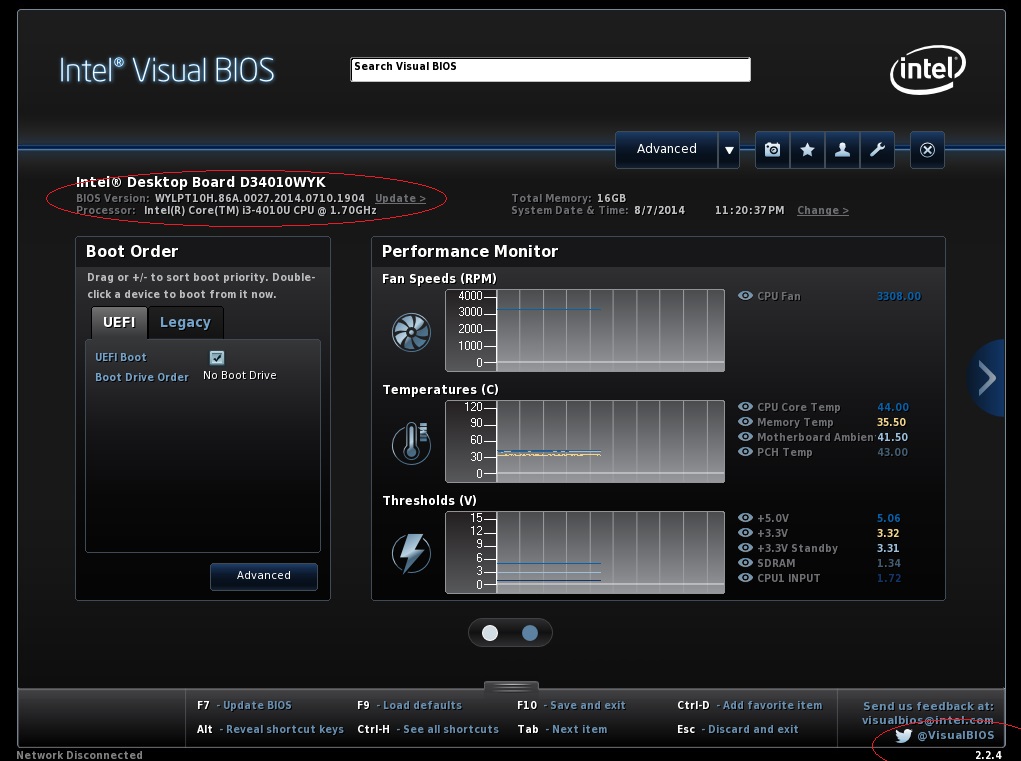Viewport: 1021px width, 761px height.
Task: Switch to the Legacy boot tab
Action: (x=186, y=322)
